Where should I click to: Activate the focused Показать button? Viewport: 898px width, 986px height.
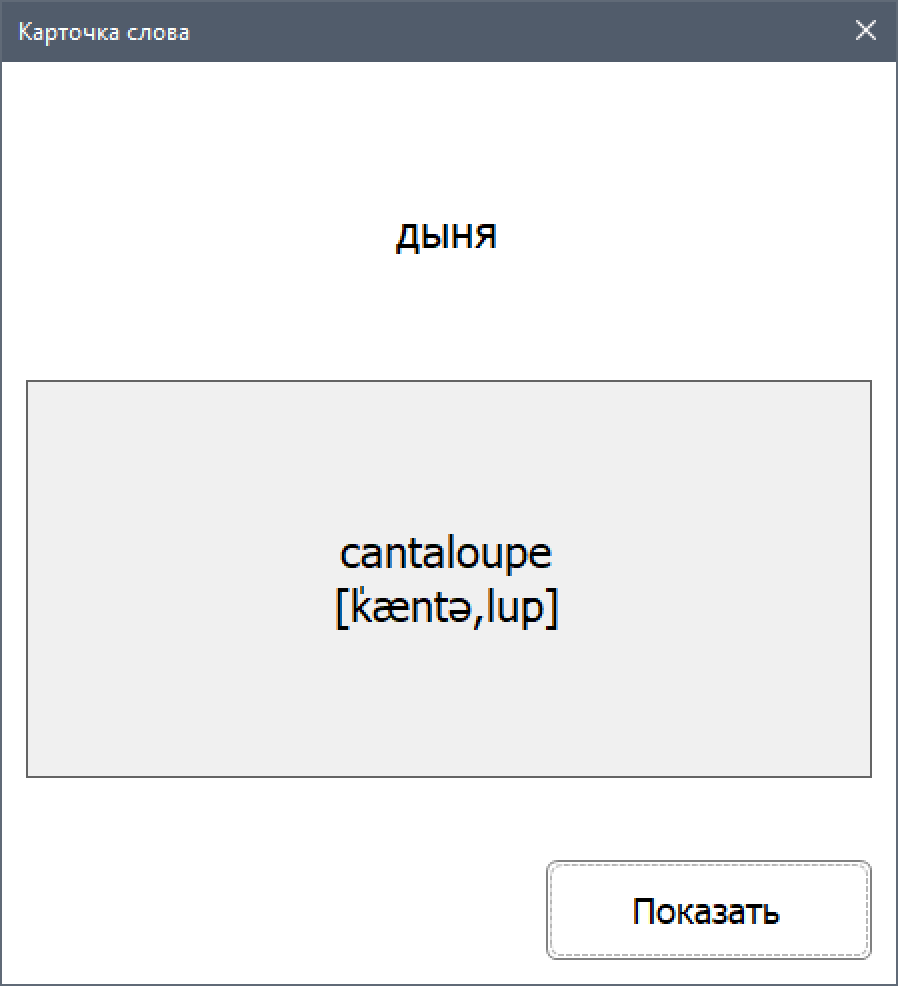tap(708, 911)
